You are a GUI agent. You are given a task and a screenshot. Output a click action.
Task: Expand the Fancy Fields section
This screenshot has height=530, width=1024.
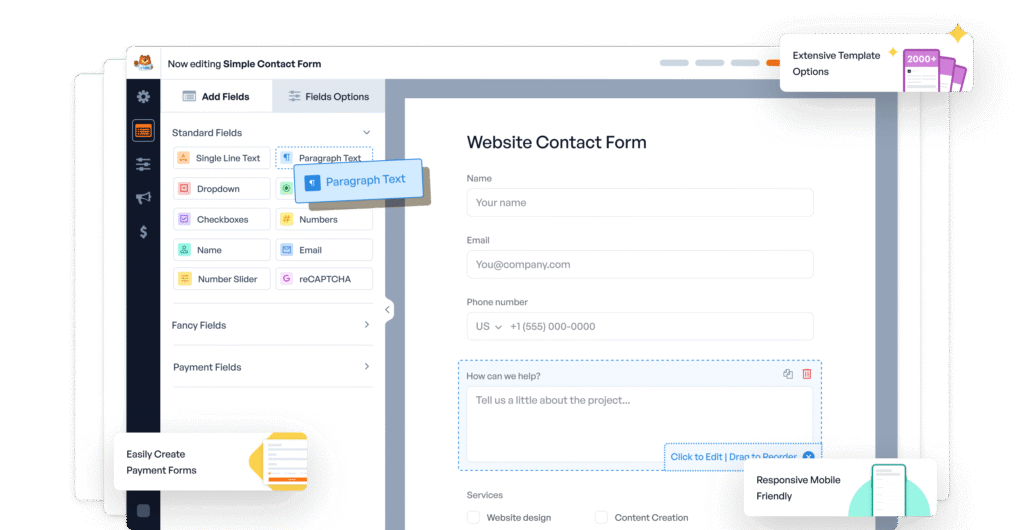point(366,325)
